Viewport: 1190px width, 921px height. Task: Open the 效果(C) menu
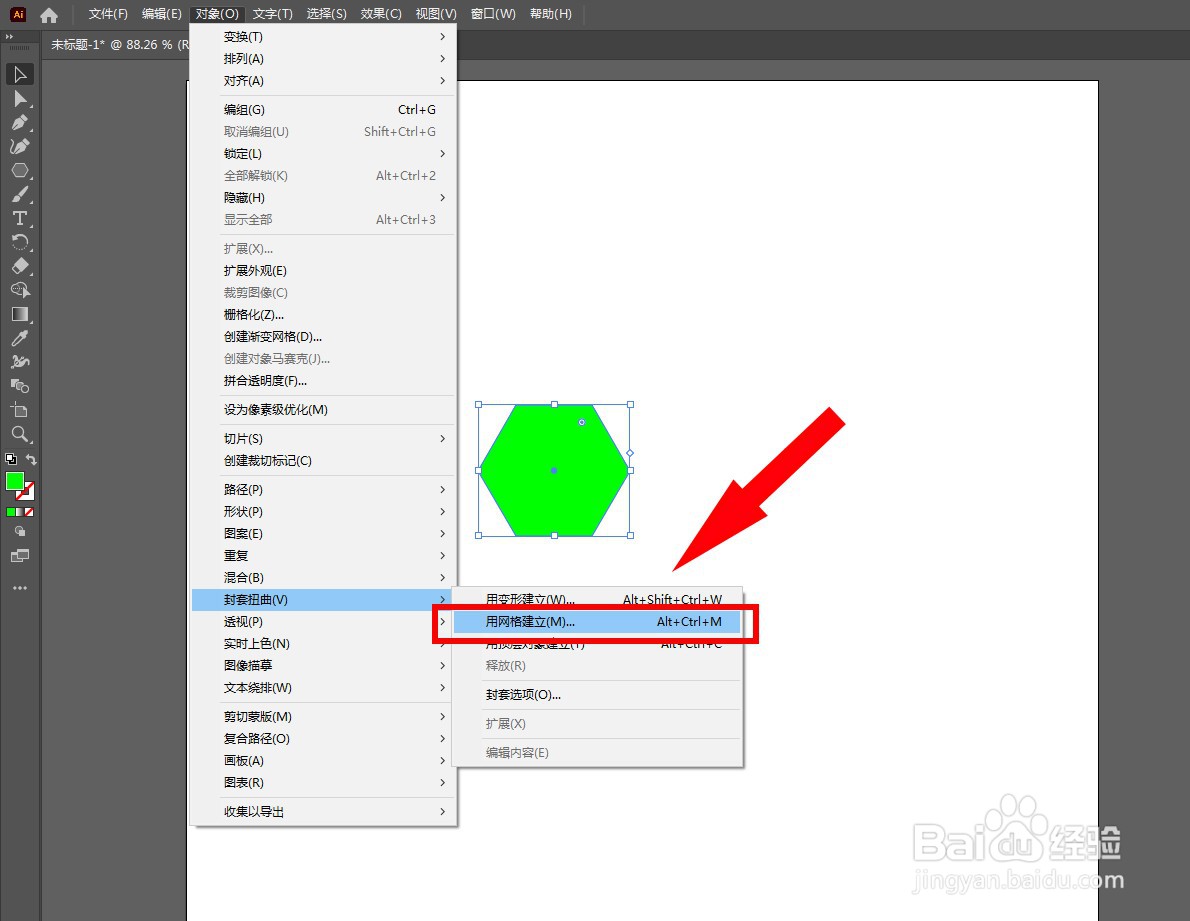coord(381,14)
